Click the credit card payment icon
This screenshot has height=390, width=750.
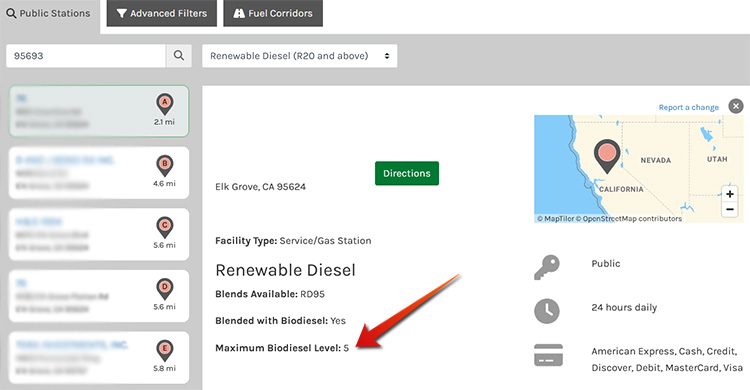(548, 355)
